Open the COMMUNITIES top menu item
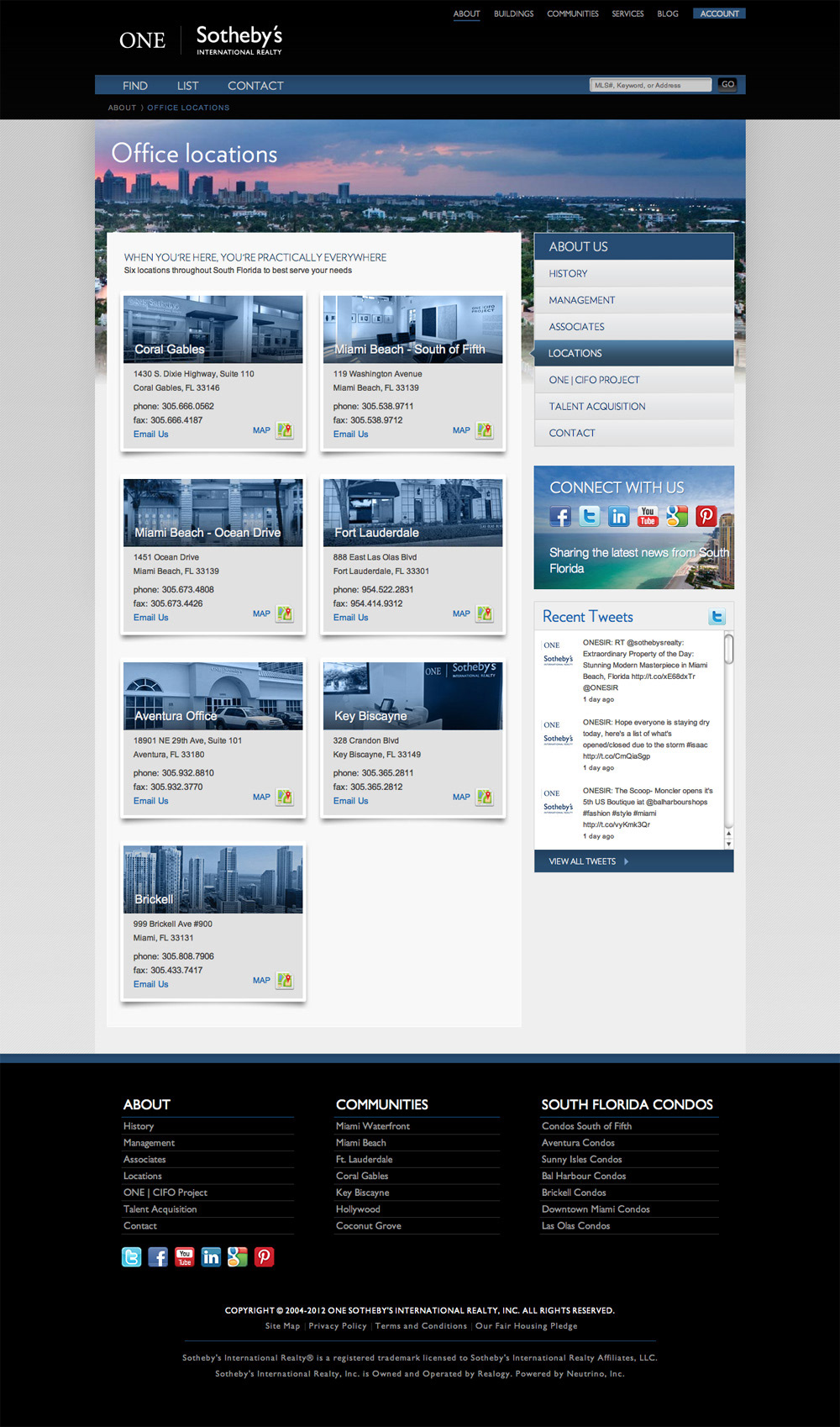Viewport: 840px width, 1427px height. (573, 13)
